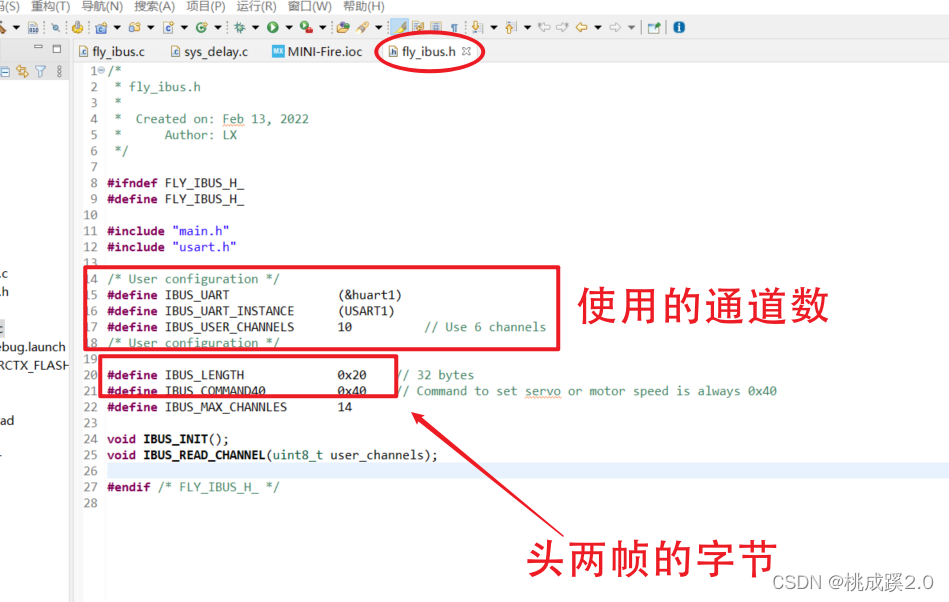Click the yellow Back navigation arrow
The width and height of the screenshot is (949, 602).
tap(582, 27)
